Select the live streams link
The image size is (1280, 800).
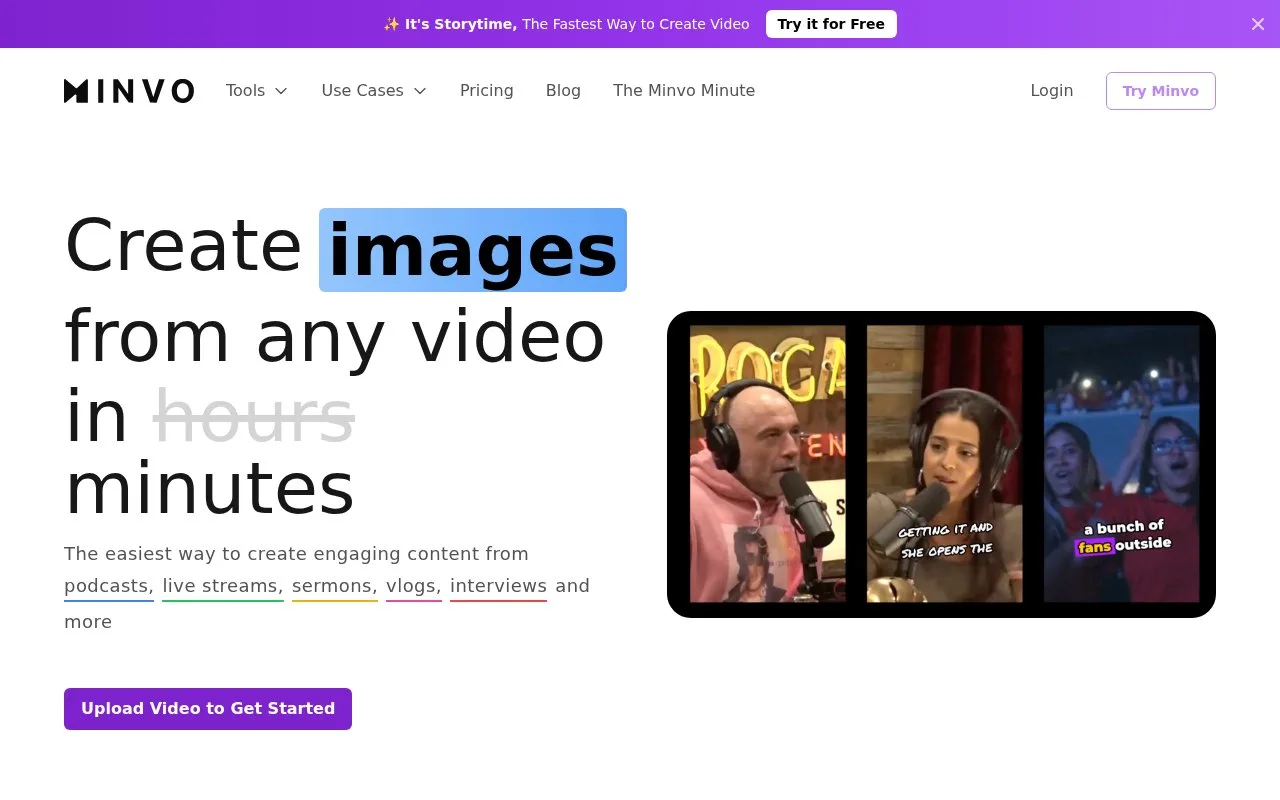coord(223,586)
